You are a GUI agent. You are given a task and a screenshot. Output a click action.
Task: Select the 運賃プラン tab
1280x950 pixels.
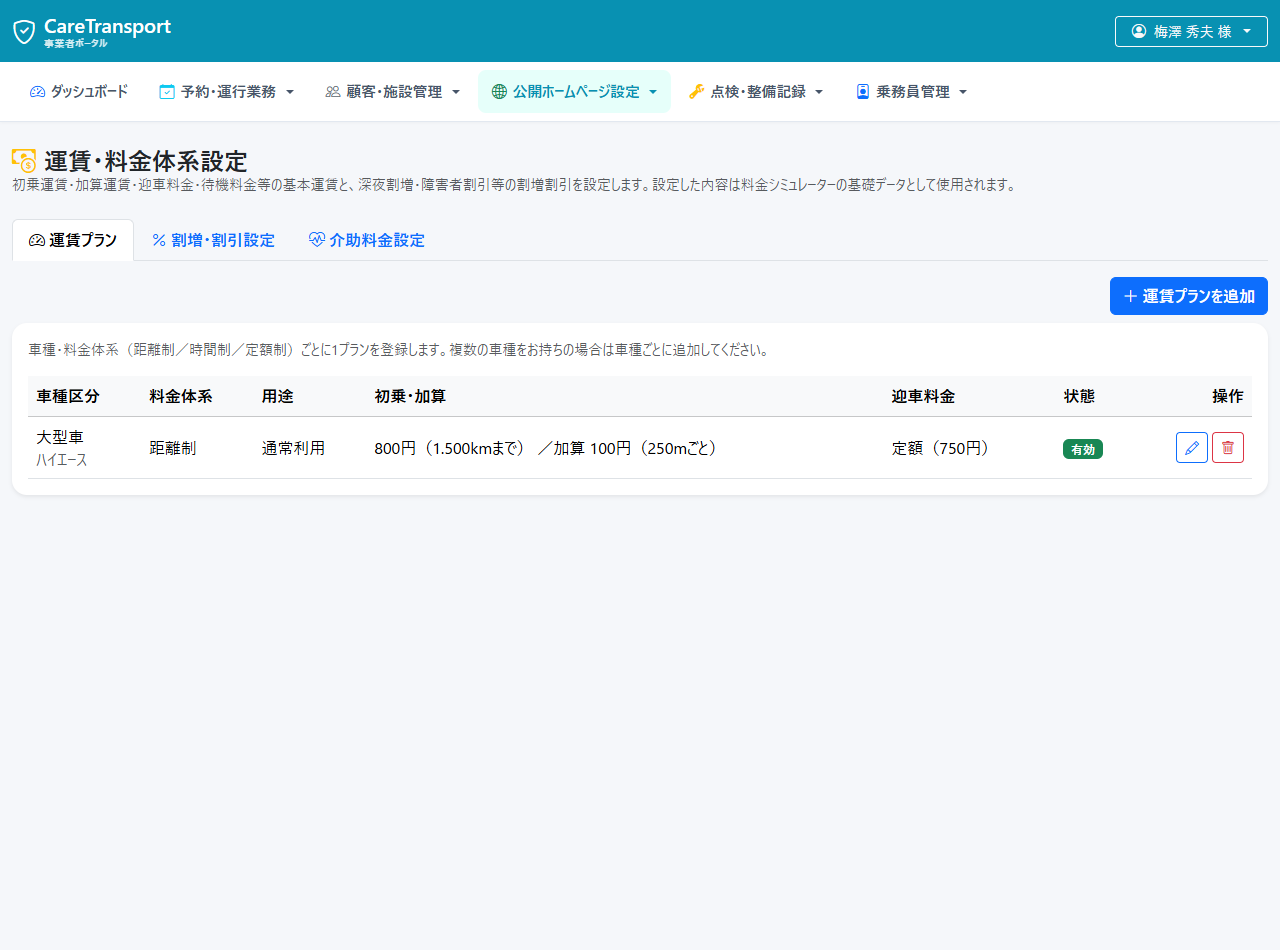click(x=73, y=240)
